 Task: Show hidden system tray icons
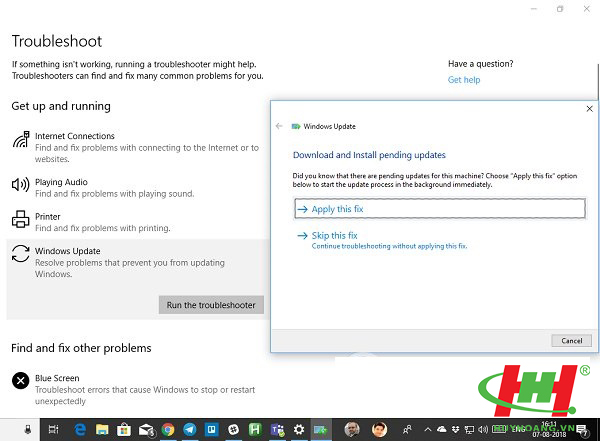tap(428, 430)
